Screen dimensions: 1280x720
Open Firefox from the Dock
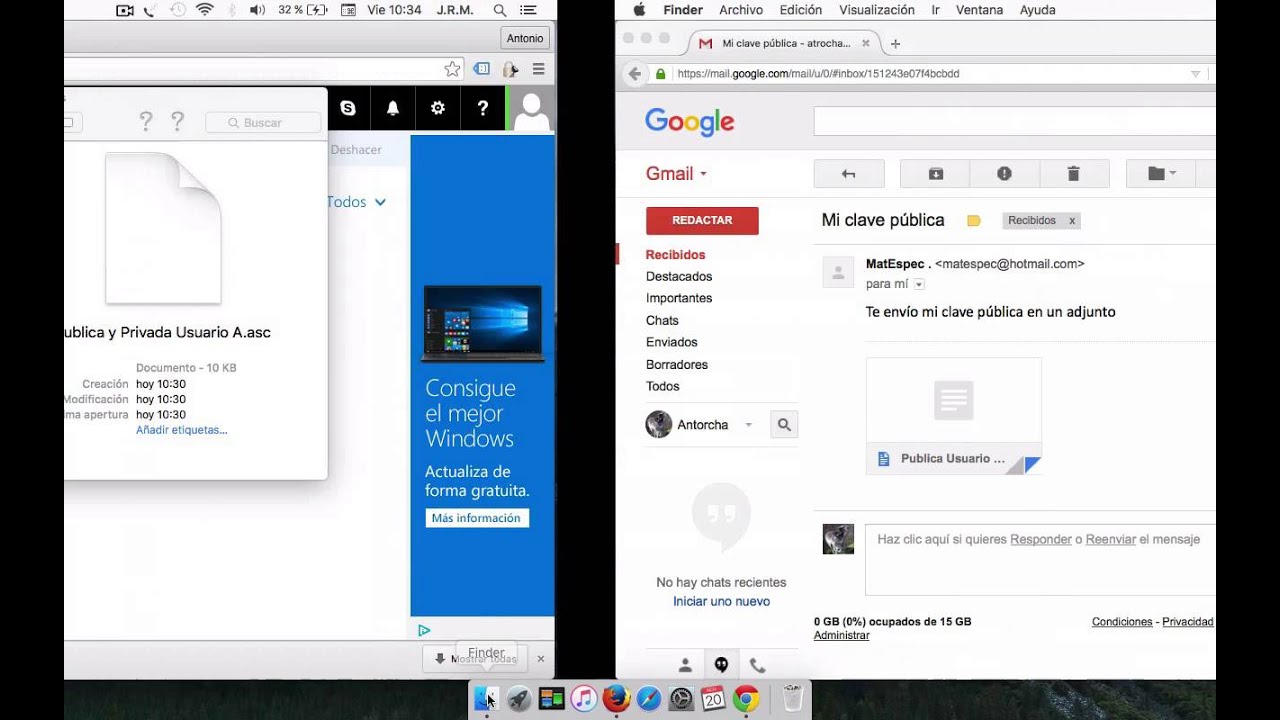coord(616,699)
